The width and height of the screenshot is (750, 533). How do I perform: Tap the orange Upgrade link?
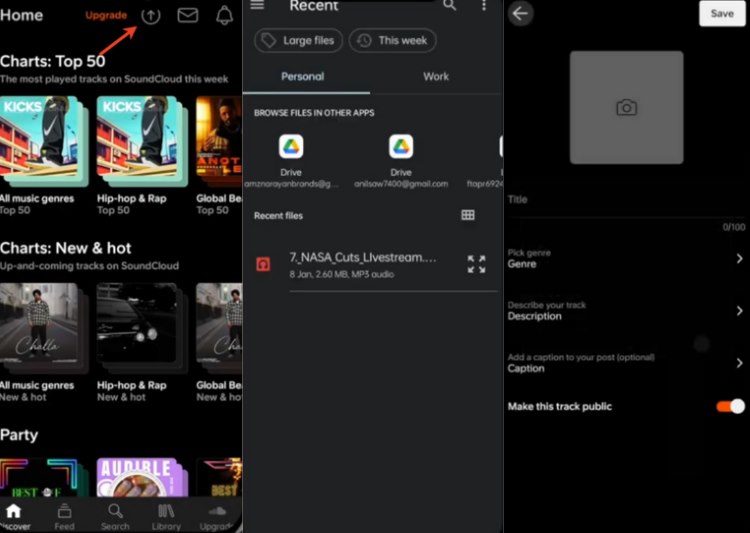pos(106,15)
